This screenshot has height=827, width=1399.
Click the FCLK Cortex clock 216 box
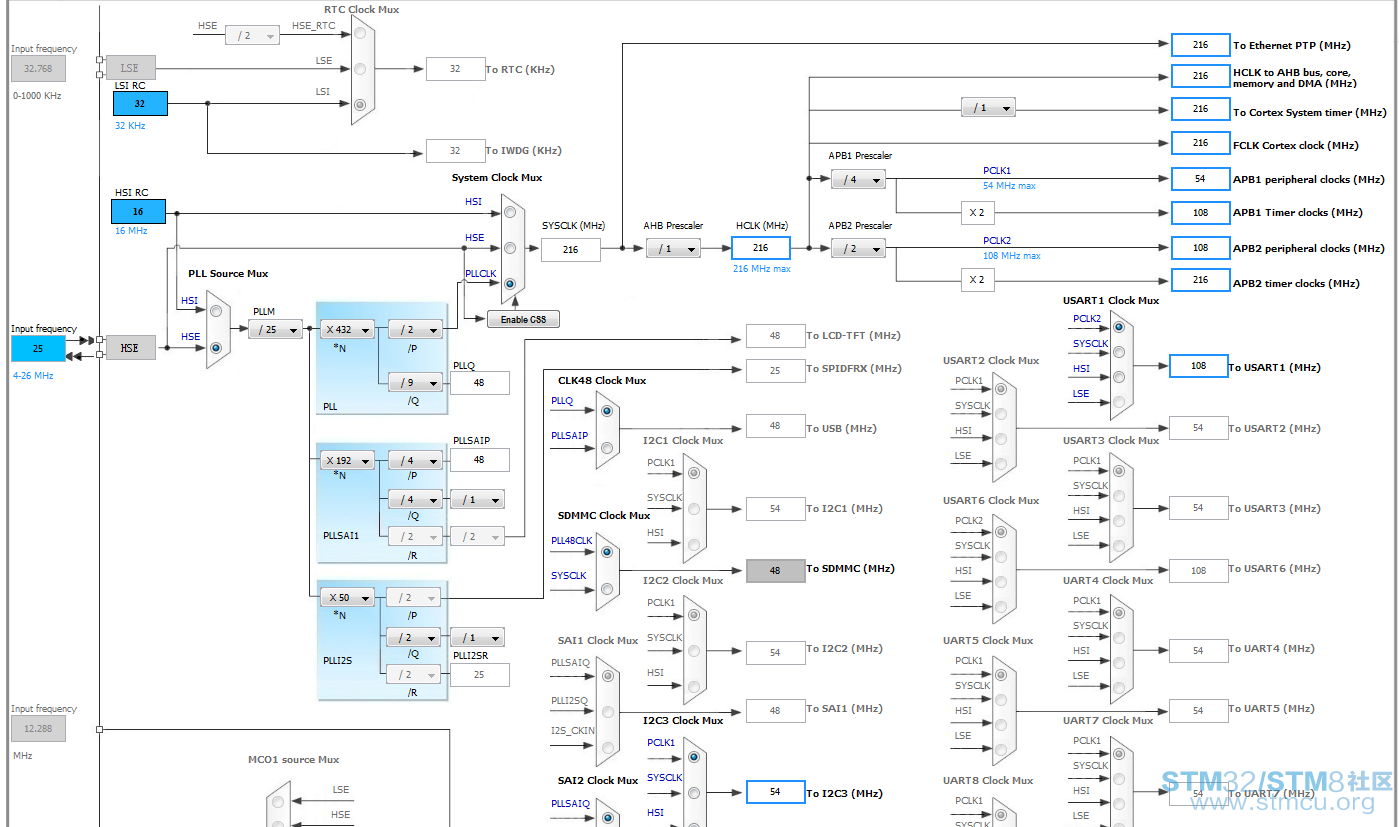pos(1200,143)
